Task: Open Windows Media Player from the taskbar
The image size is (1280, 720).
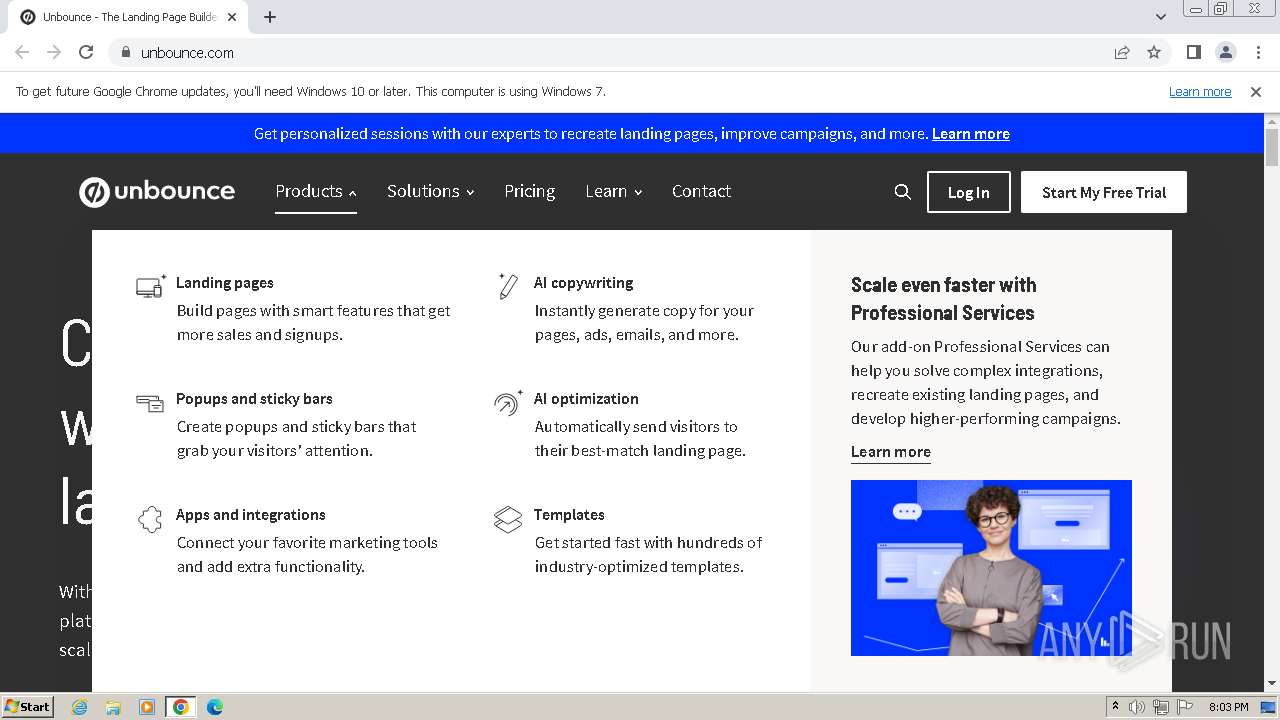Action: 147,707
